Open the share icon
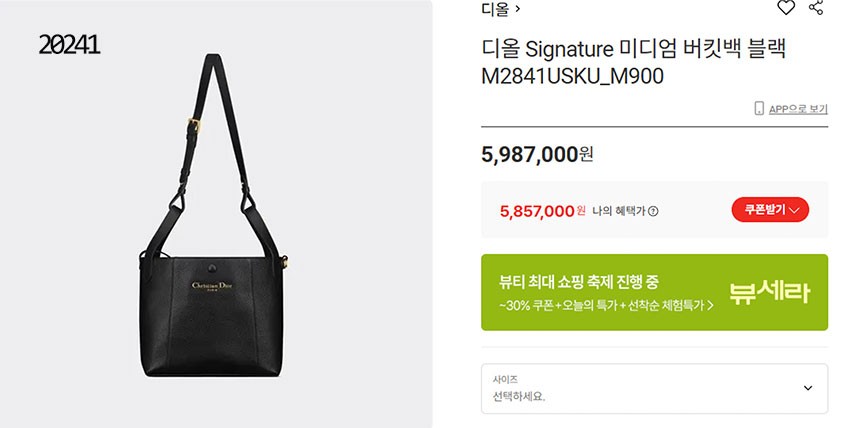The image size is (860, 428). click(816, 7)
